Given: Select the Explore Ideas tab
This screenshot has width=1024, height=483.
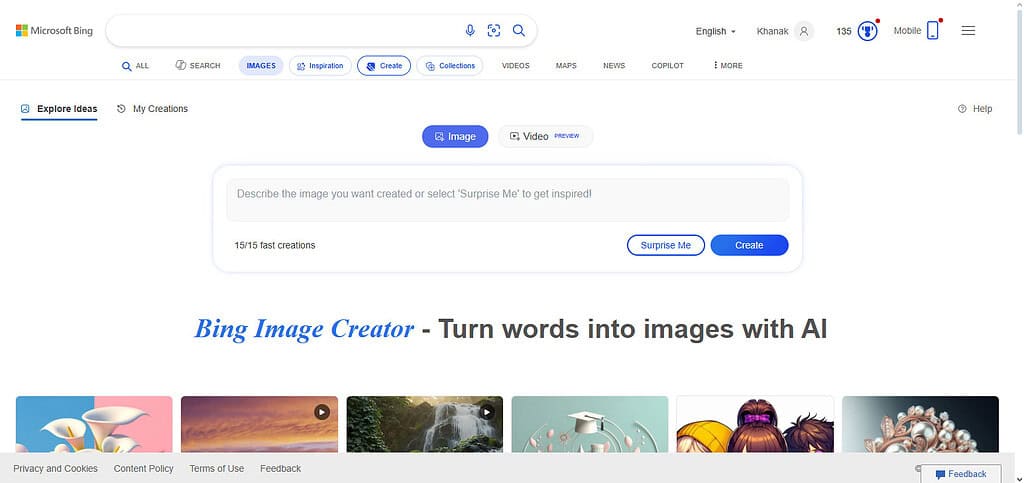Looking at the screenshot, I should (x=59, y=109).
